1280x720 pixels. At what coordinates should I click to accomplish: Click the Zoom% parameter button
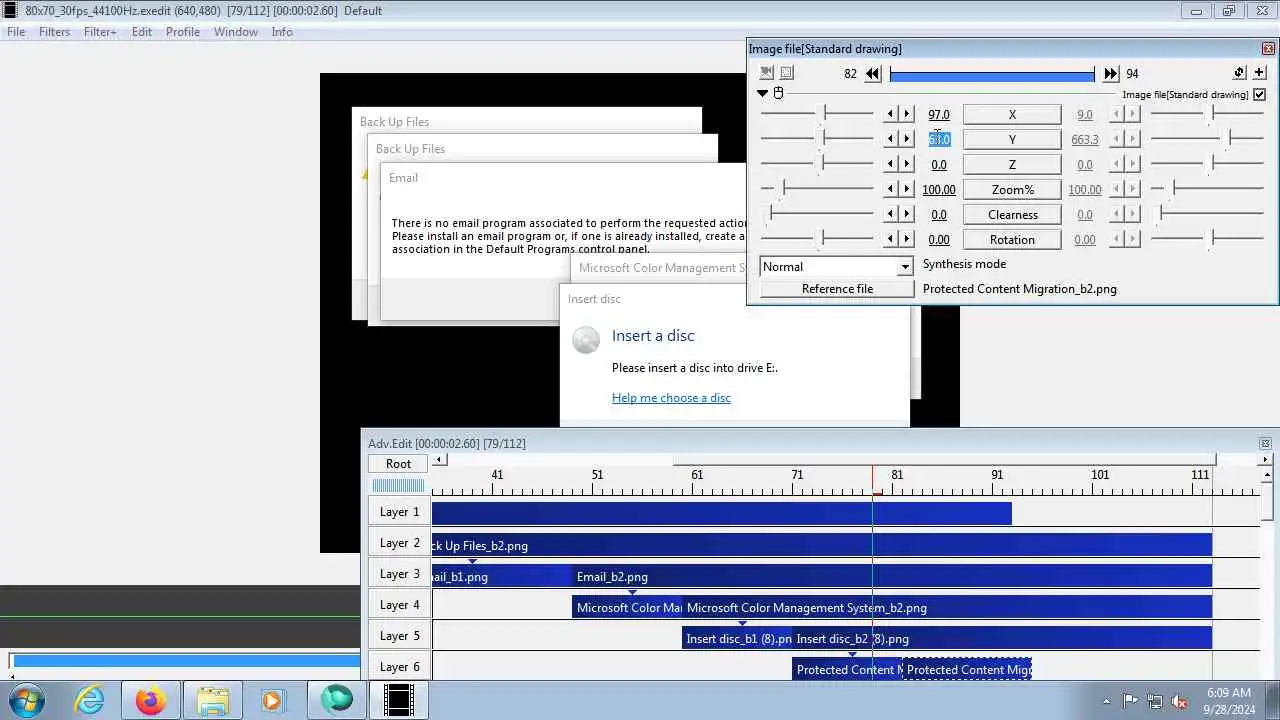pyautogui.click(x=1012, y=189)
